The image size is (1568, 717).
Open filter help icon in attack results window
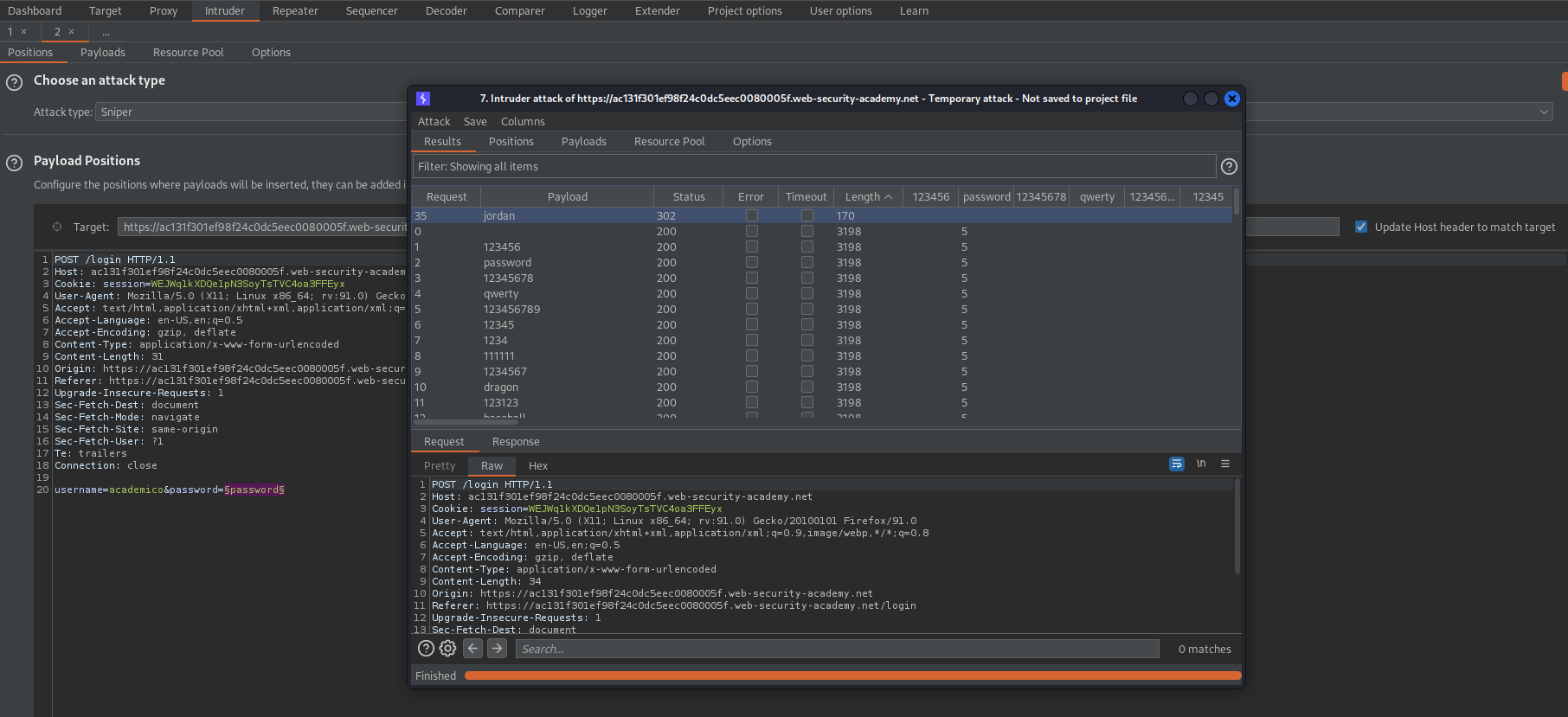(1229, 166)
